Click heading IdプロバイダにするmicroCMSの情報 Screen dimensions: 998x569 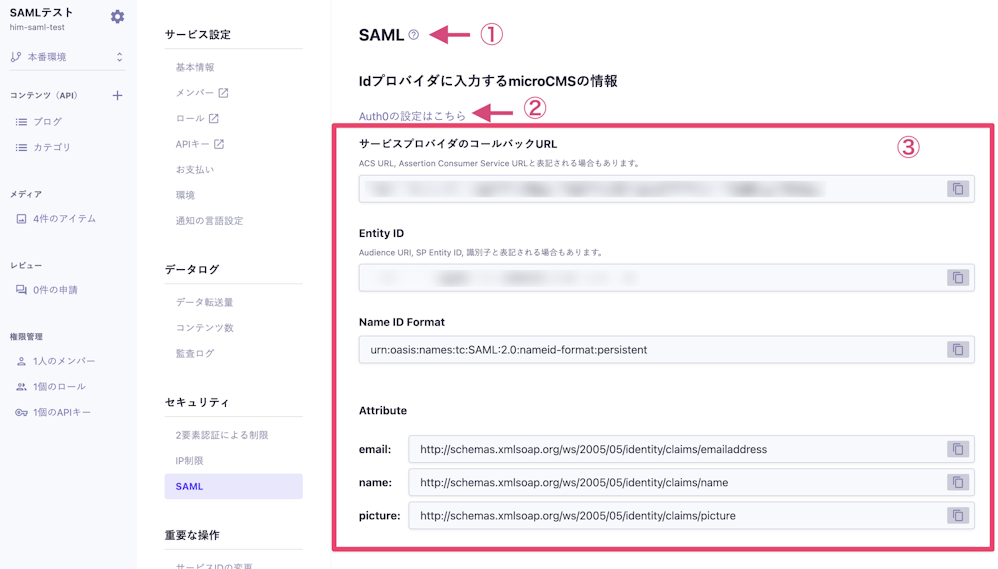(488, 81)
